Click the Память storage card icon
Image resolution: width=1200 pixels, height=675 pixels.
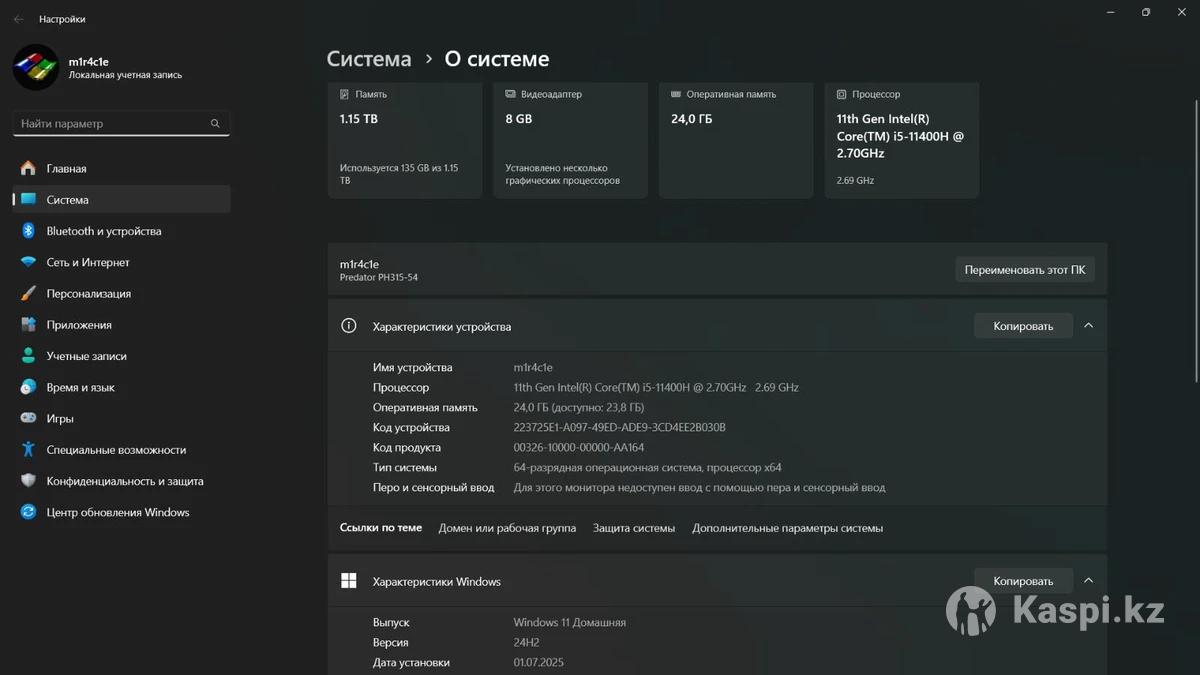[x=345, y=94]
